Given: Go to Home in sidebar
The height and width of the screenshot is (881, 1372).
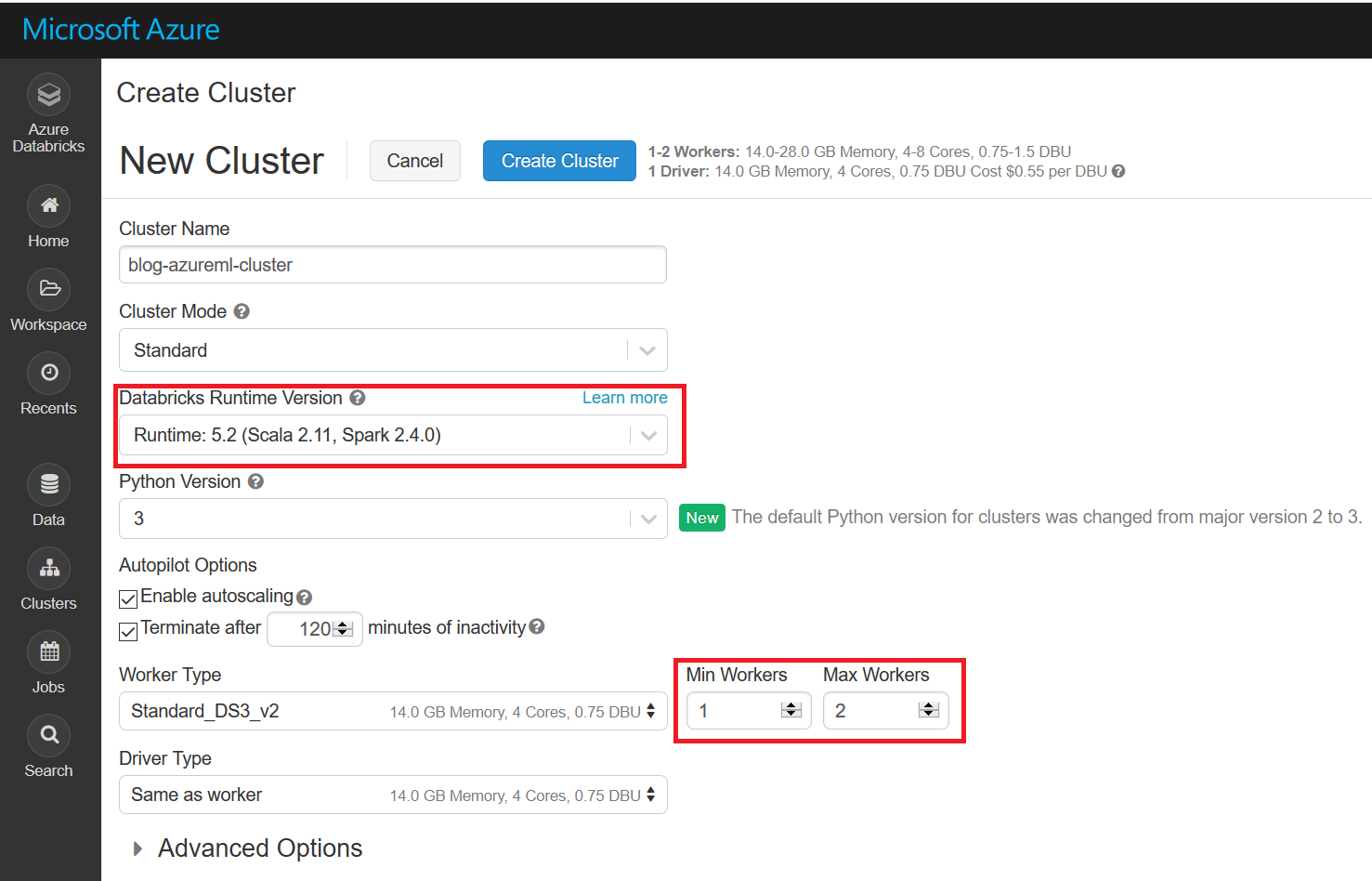Looking at the screenshot, I should pos(49,215).
